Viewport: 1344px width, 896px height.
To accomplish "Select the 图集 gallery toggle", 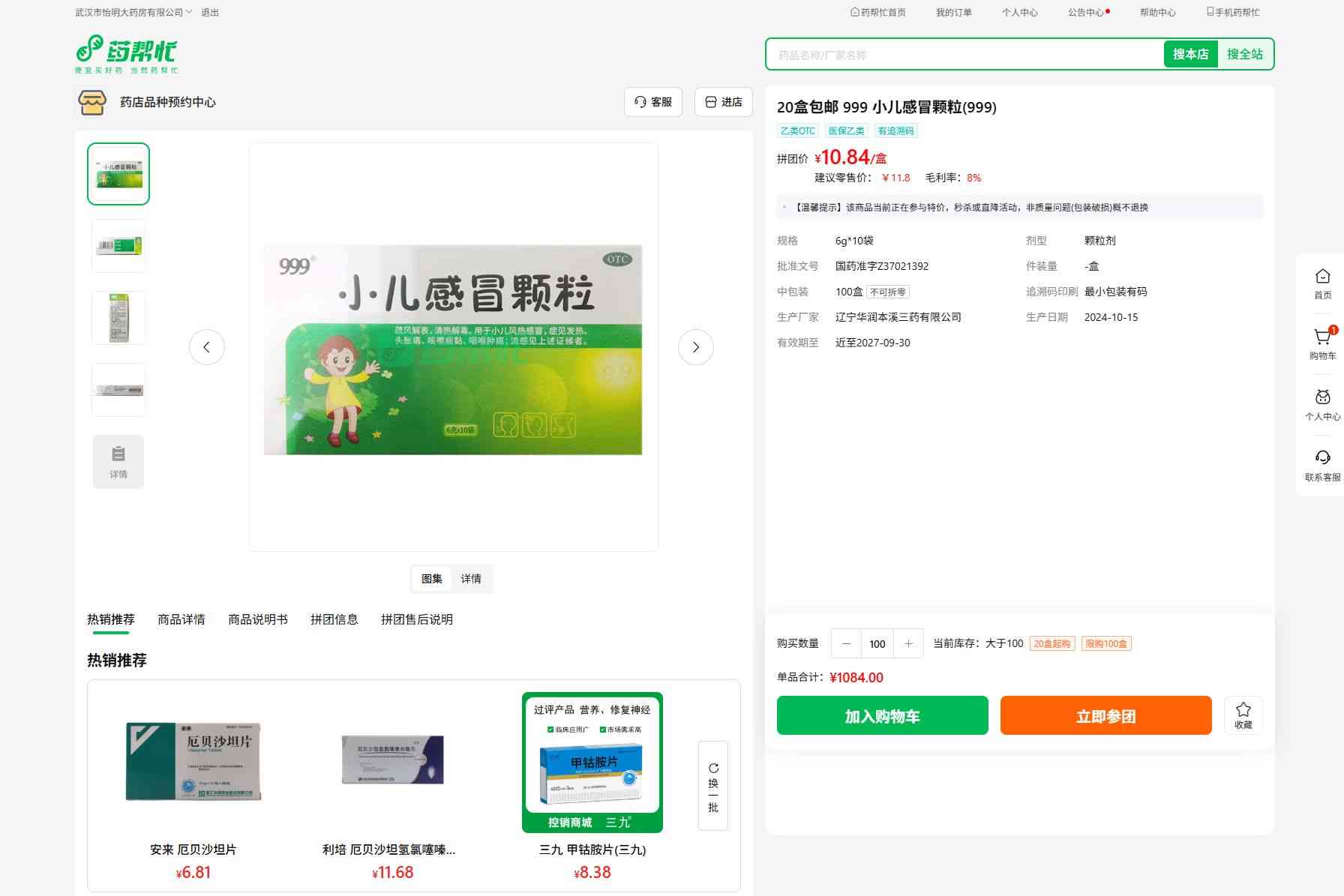I will tap(431, 579).
